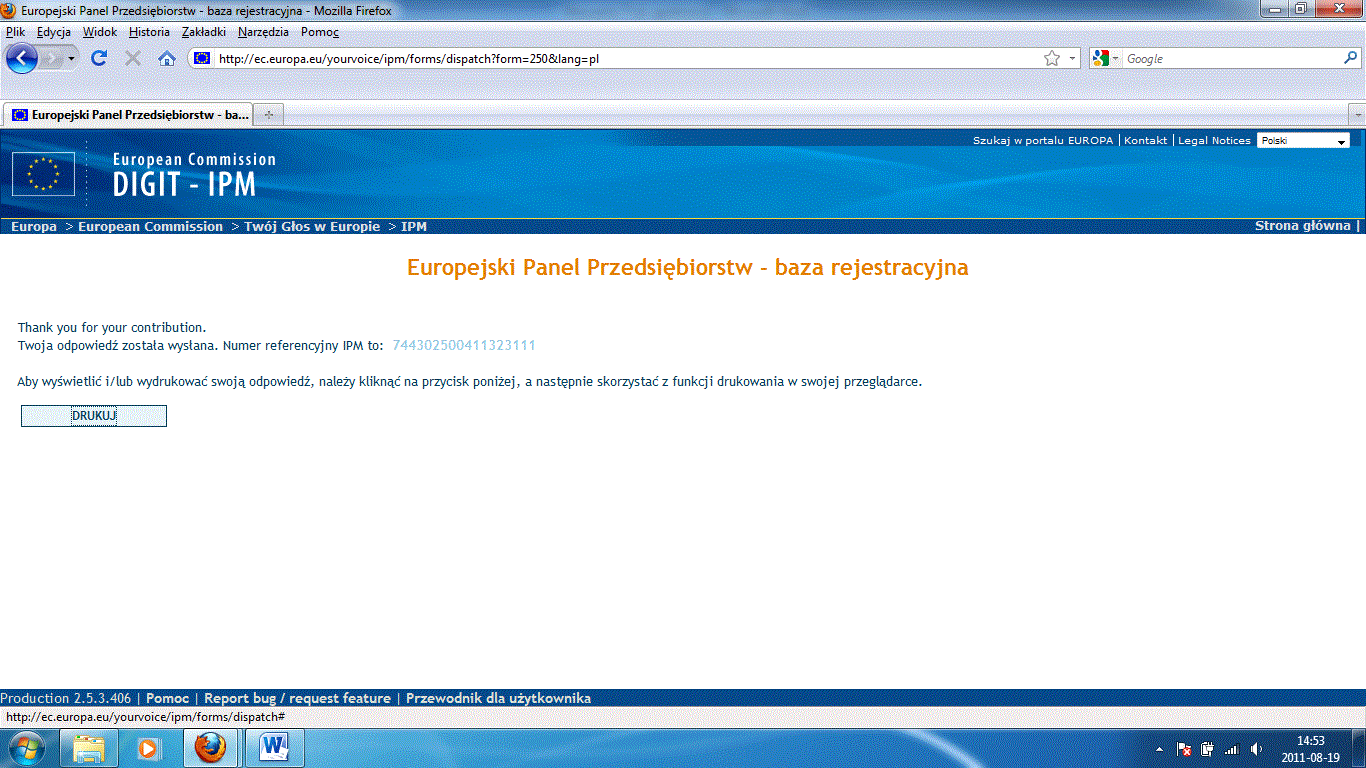Open Windows Explorer from taskbar

click(89, 748)
